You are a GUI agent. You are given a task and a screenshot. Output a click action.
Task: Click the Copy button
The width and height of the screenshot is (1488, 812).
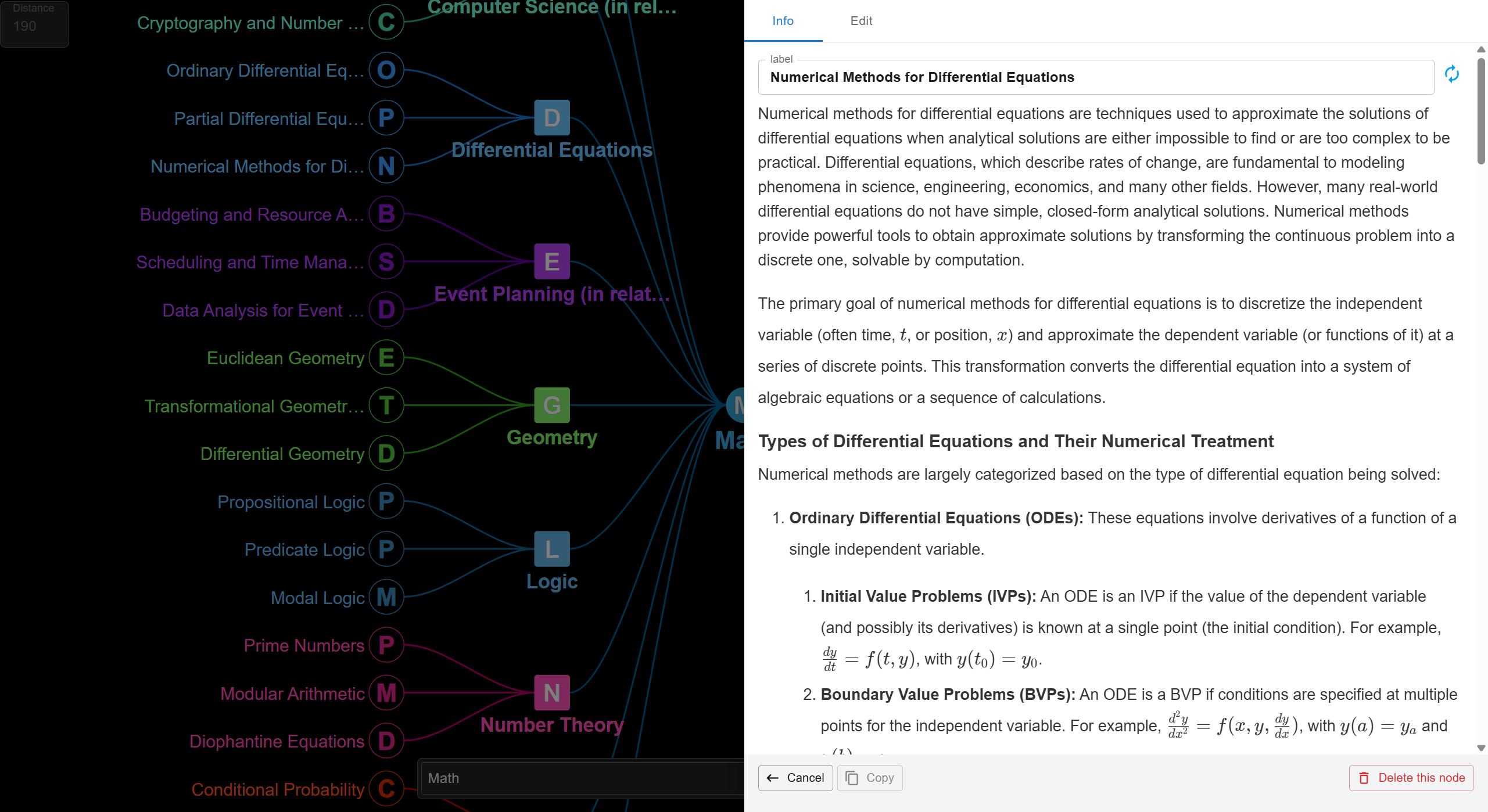(870, 778)
